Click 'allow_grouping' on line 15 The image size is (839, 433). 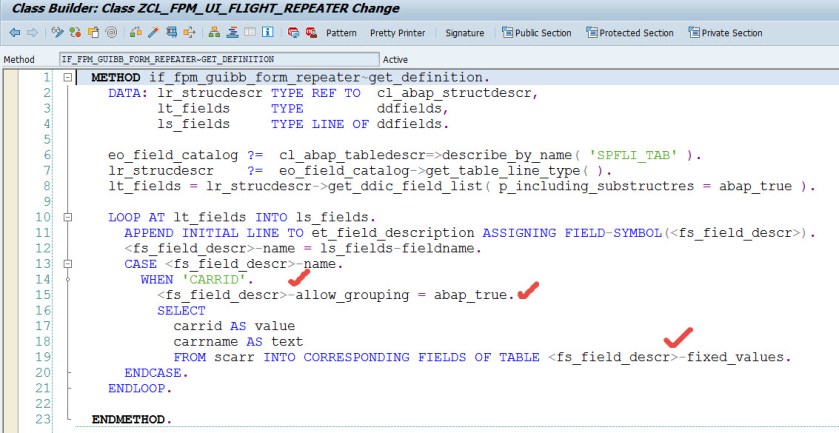tap(352, 295)
